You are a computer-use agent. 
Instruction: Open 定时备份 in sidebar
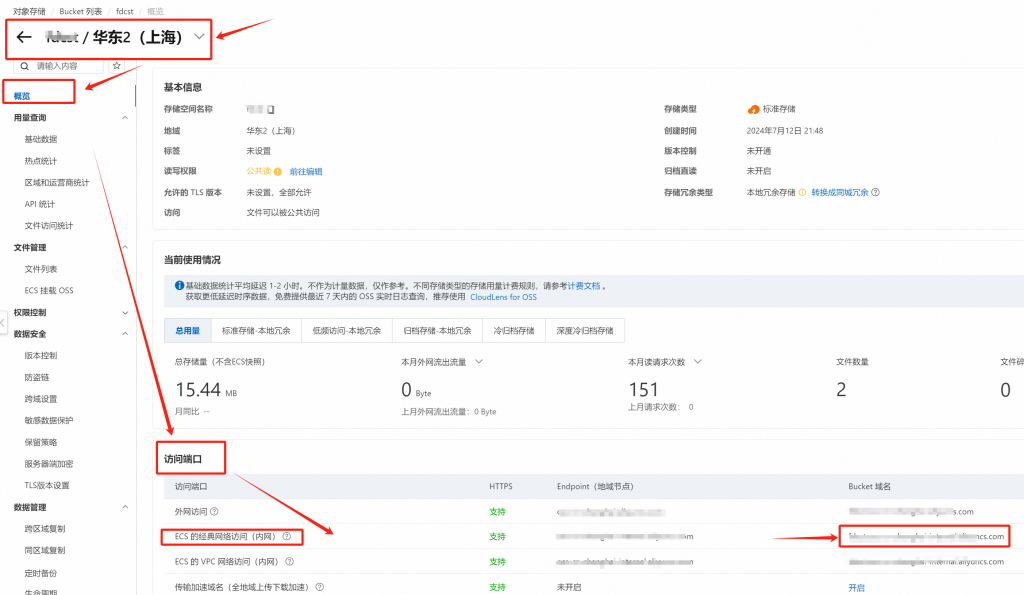[x=40, y=573]
